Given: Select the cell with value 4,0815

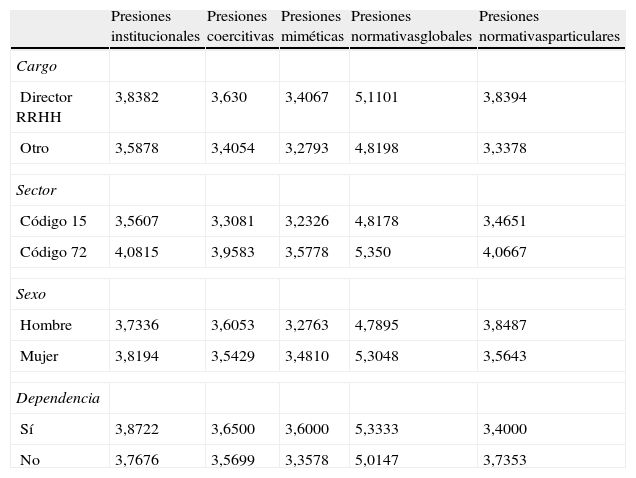Looking at the screenshot, I should (x=137, y=252).
